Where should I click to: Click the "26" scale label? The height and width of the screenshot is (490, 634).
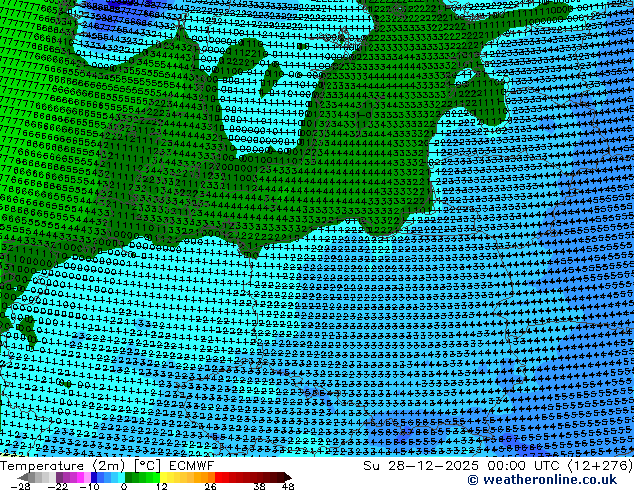click(210, 486)
